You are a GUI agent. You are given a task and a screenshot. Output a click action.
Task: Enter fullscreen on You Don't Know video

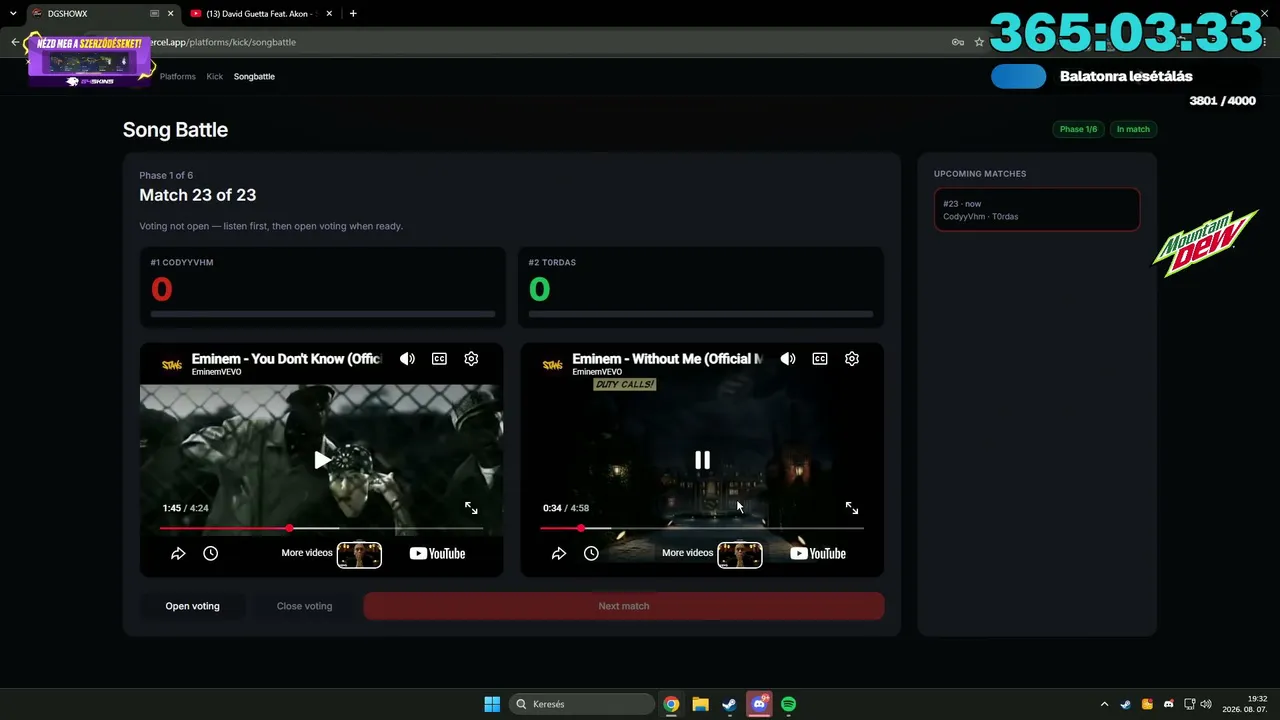(471, 508)
